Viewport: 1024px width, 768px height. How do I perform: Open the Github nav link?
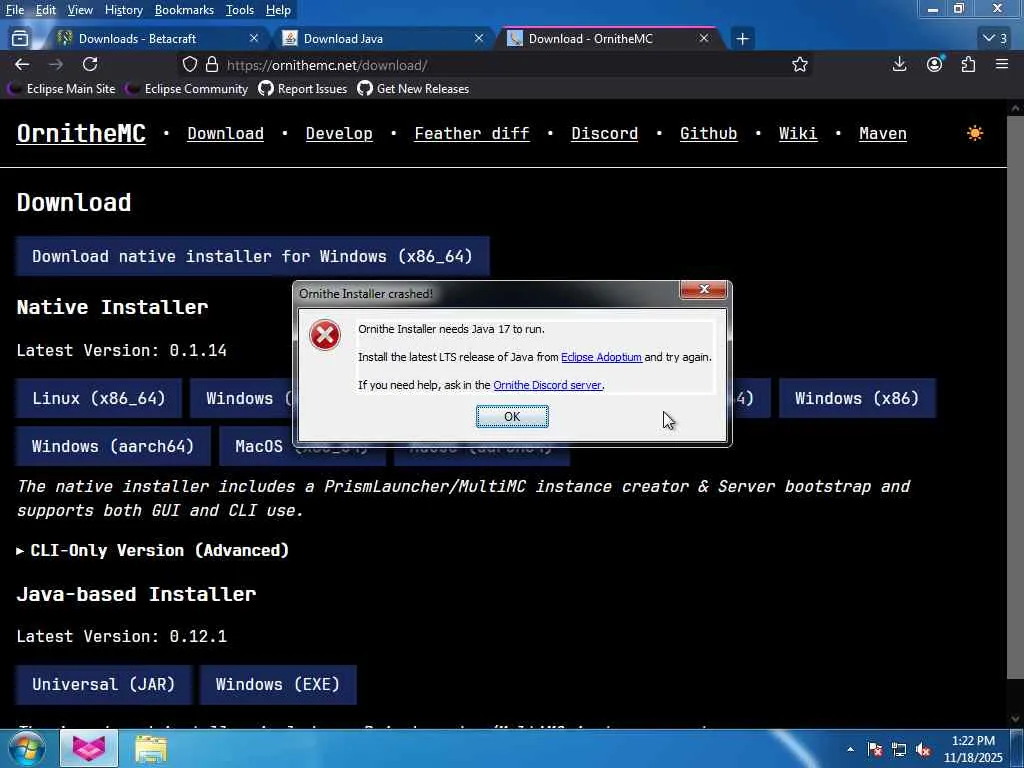pos(709,133)
